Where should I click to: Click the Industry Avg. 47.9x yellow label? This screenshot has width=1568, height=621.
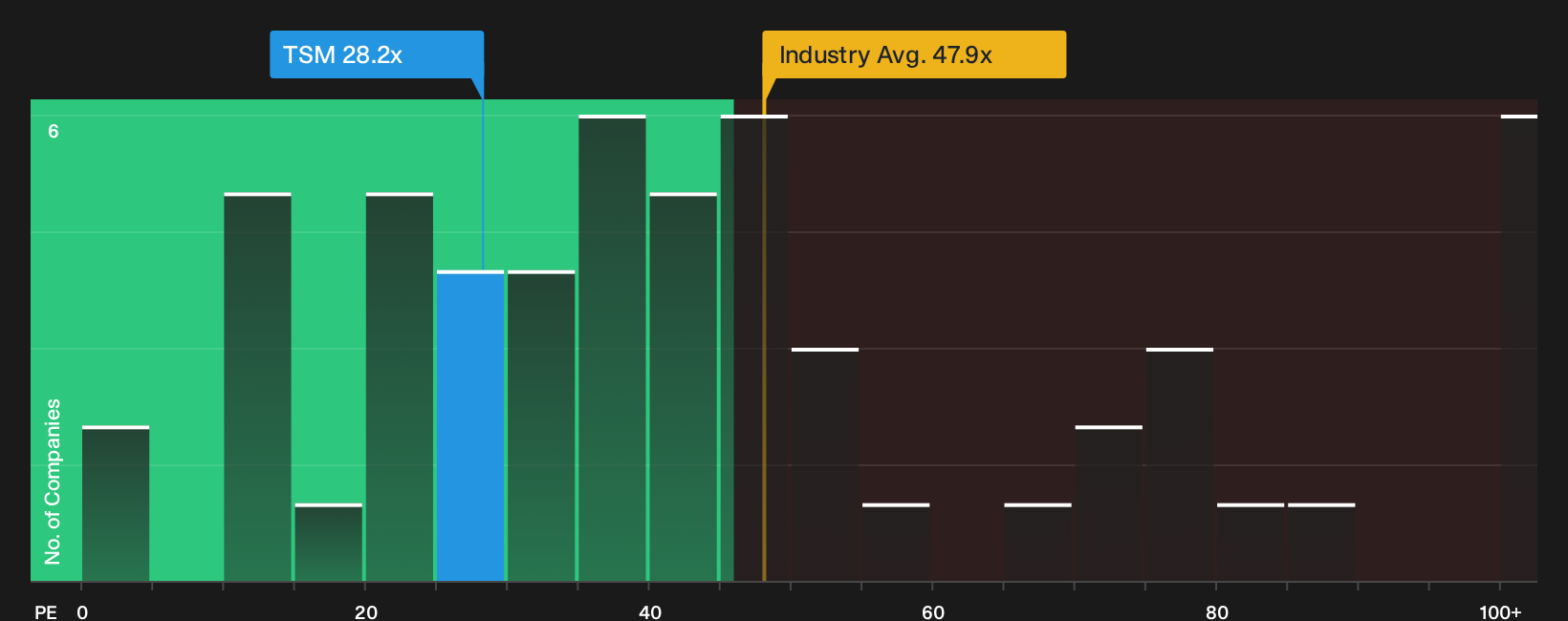pyautogui.click(x=914, y=54)
